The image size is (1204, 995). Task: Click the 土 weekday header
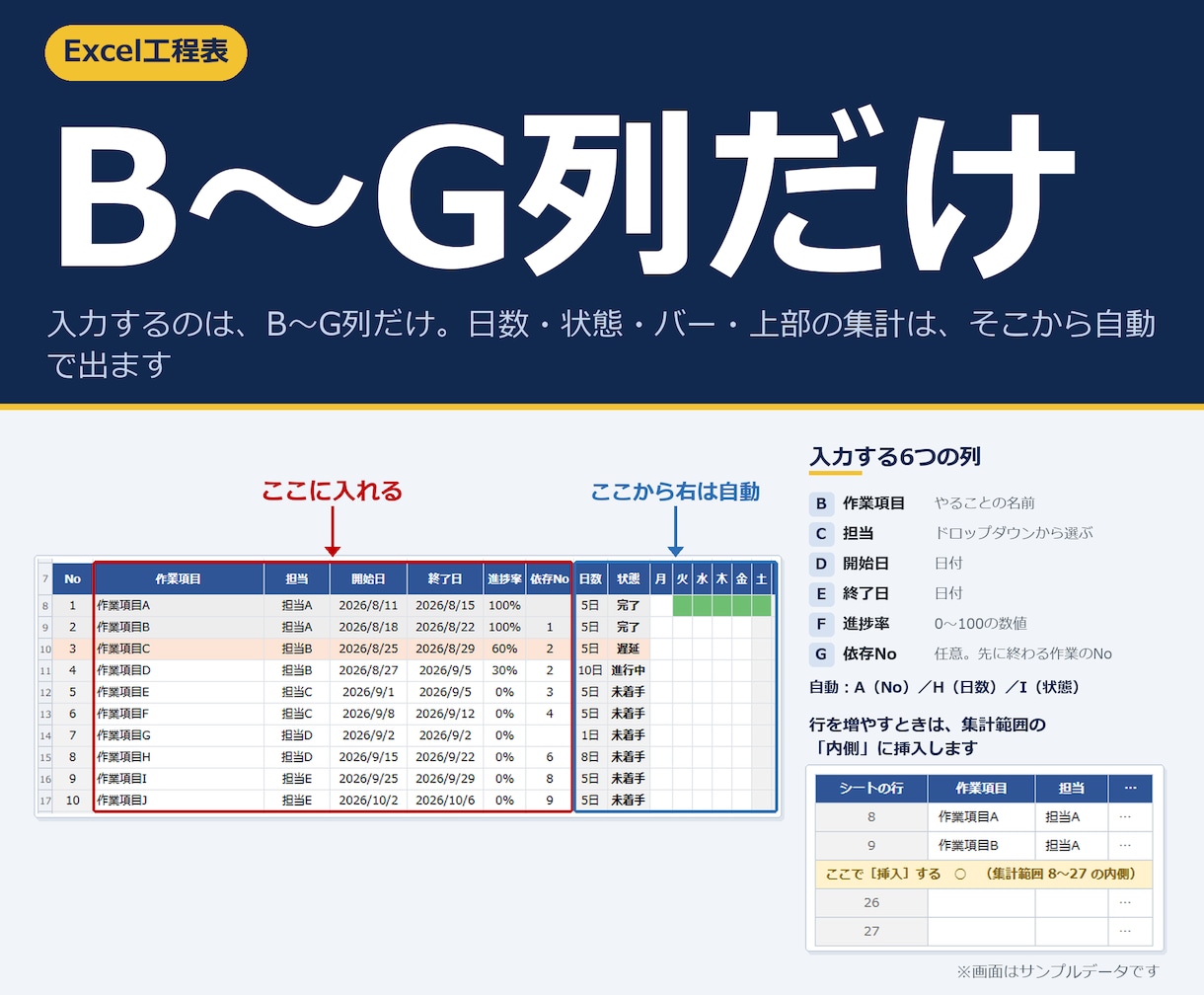[x=761, y=579]
